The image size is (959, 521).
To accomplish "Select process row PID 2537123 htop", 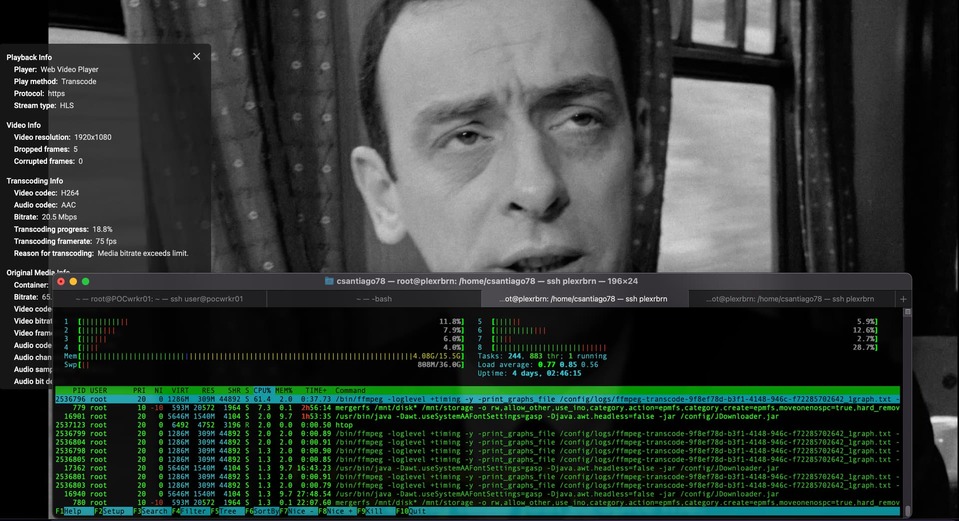I will [x=477, y=425].
